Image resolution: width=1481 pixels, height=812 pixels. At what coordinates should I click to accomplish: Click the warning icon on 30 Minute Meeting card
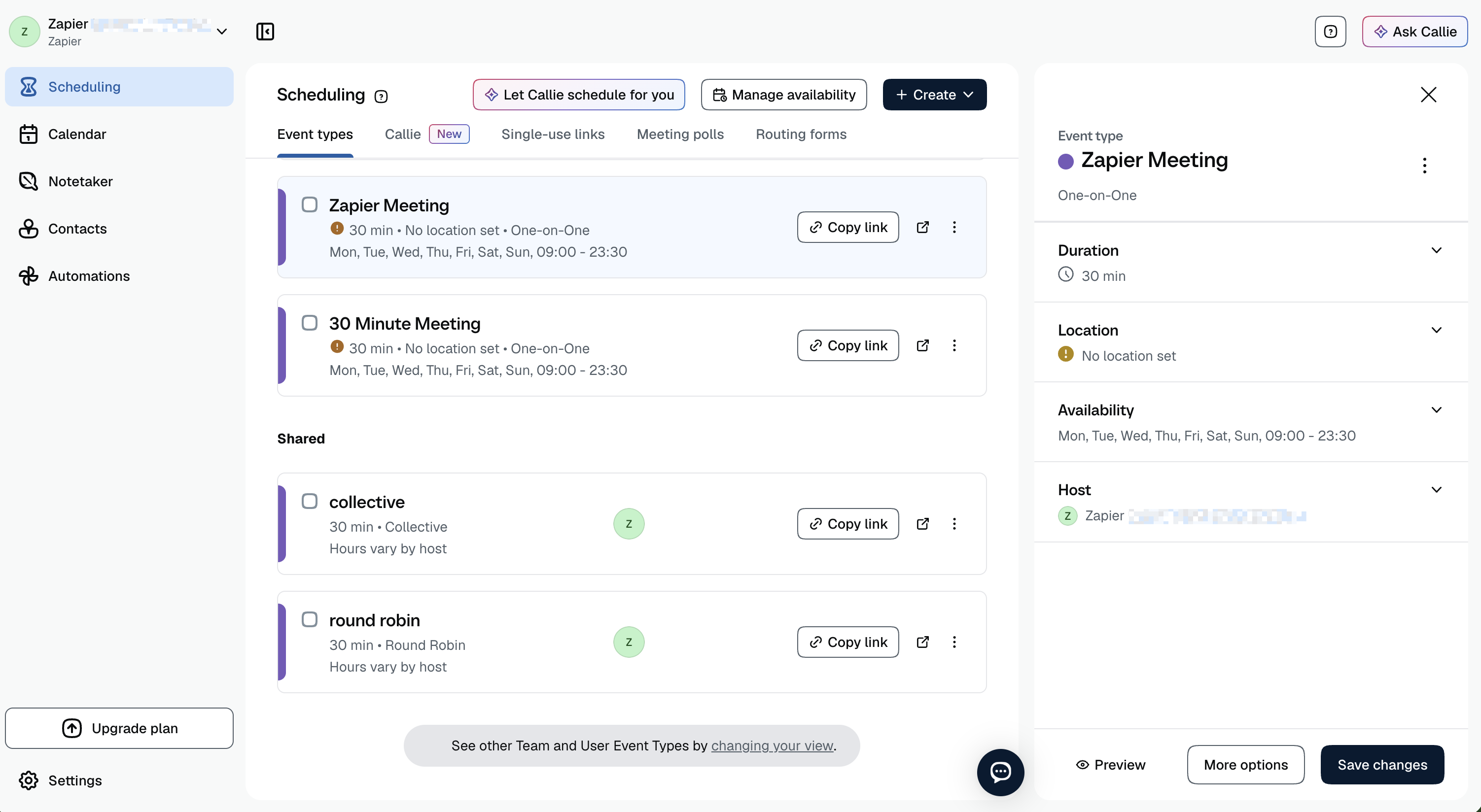337,347
